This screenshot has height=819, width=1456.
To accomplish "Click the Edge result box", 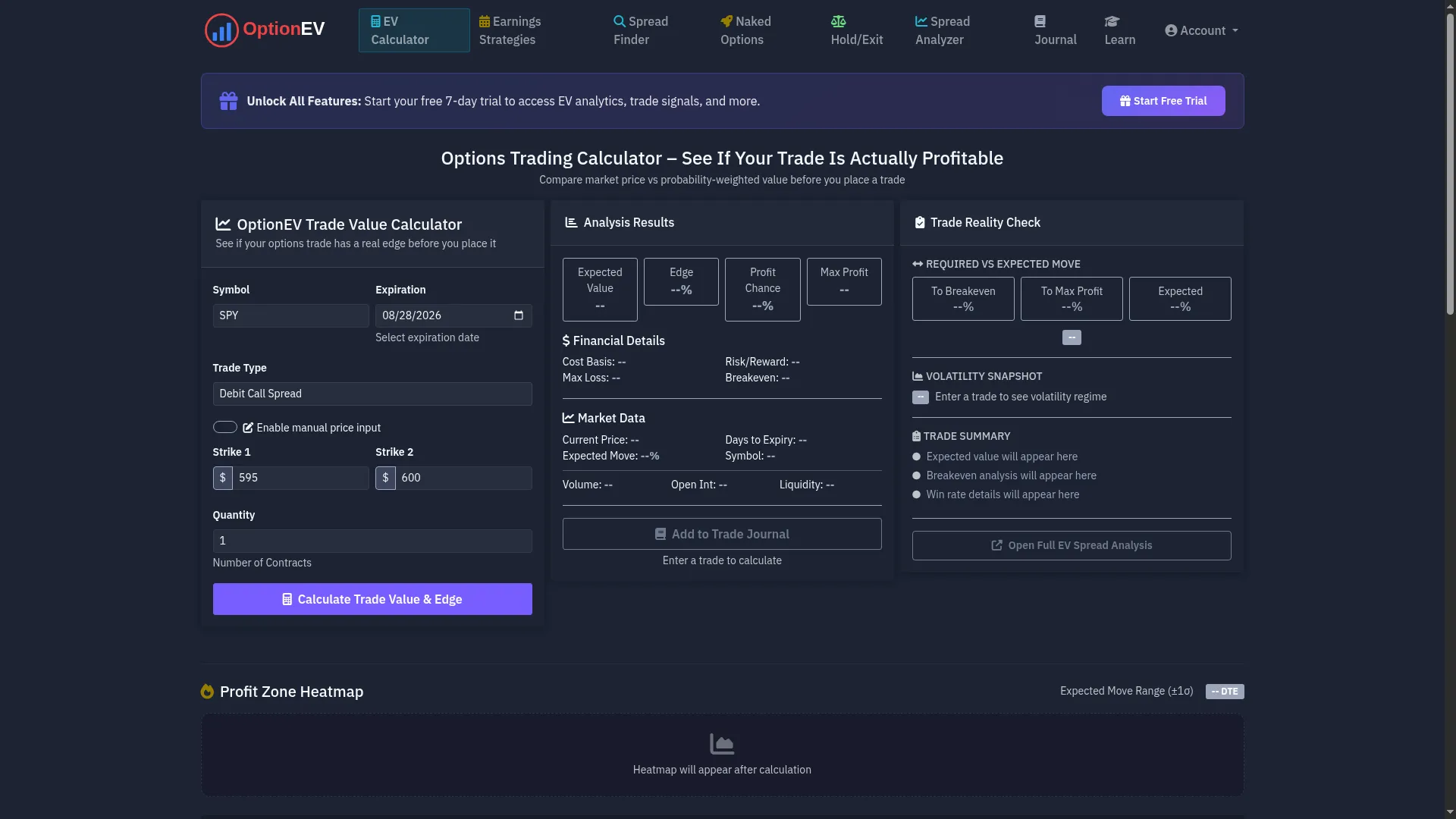I will point(681,281).
